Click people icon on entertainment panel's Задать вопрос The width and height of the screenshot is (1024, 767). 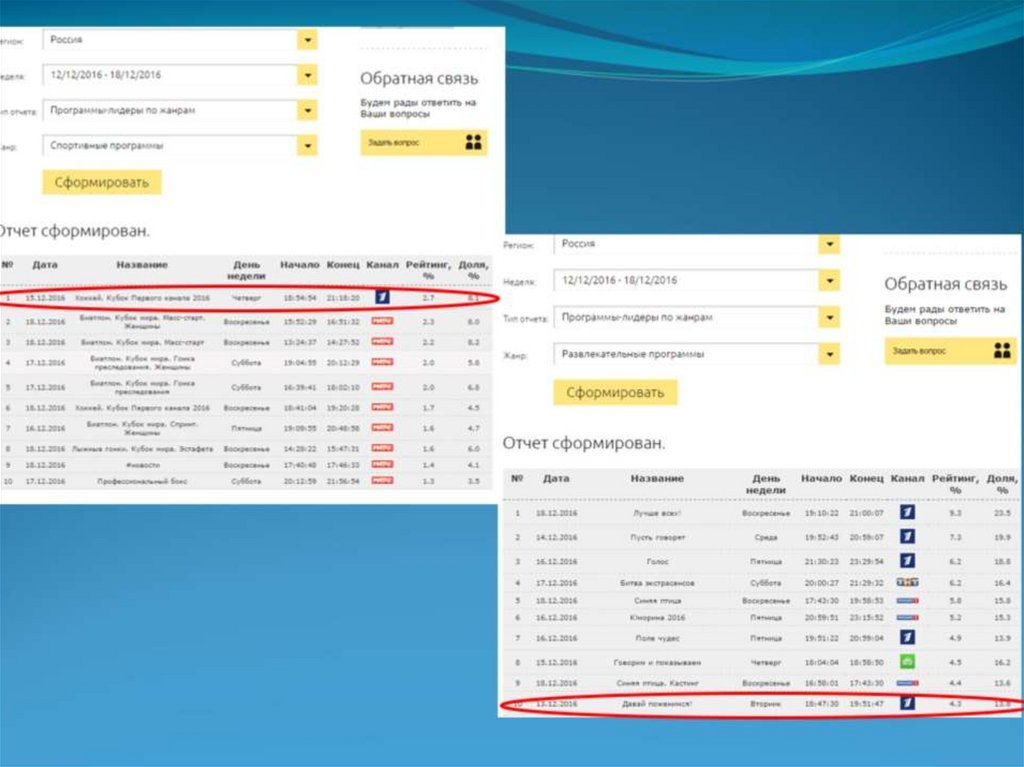(1002, 351)
